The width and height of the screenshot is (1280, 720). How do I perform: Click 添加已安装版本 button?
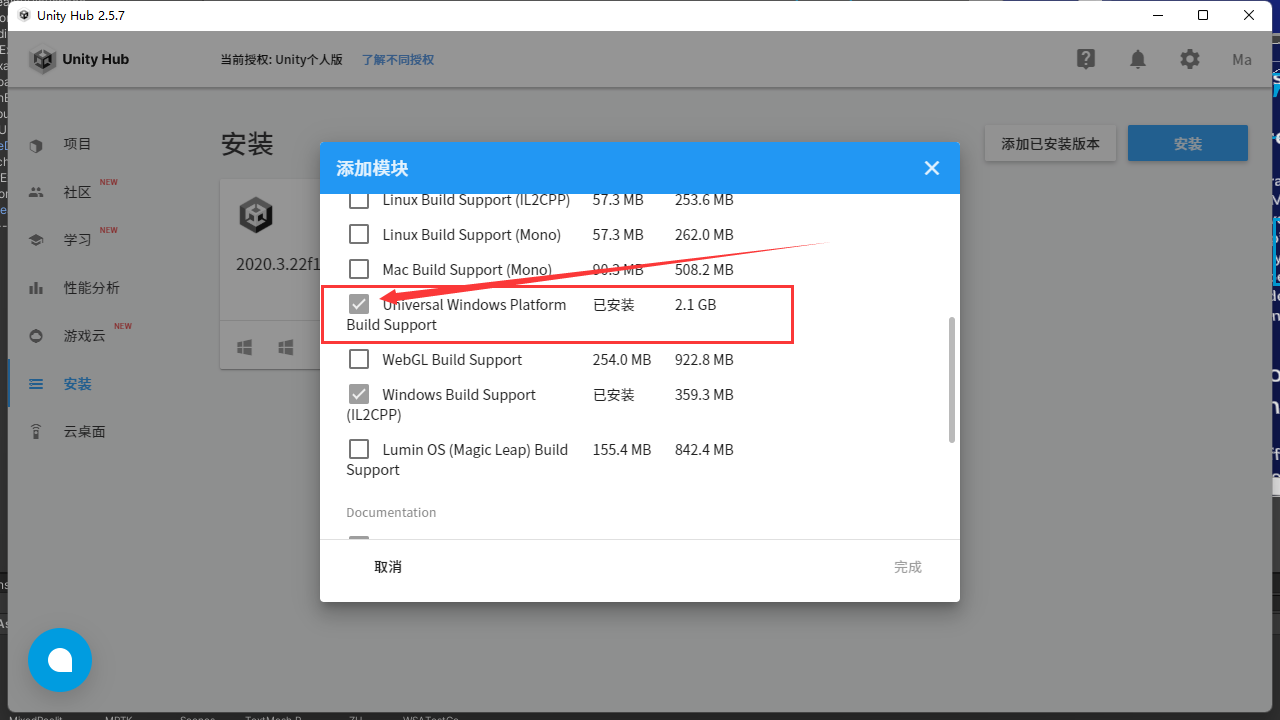coord(1050,143)
